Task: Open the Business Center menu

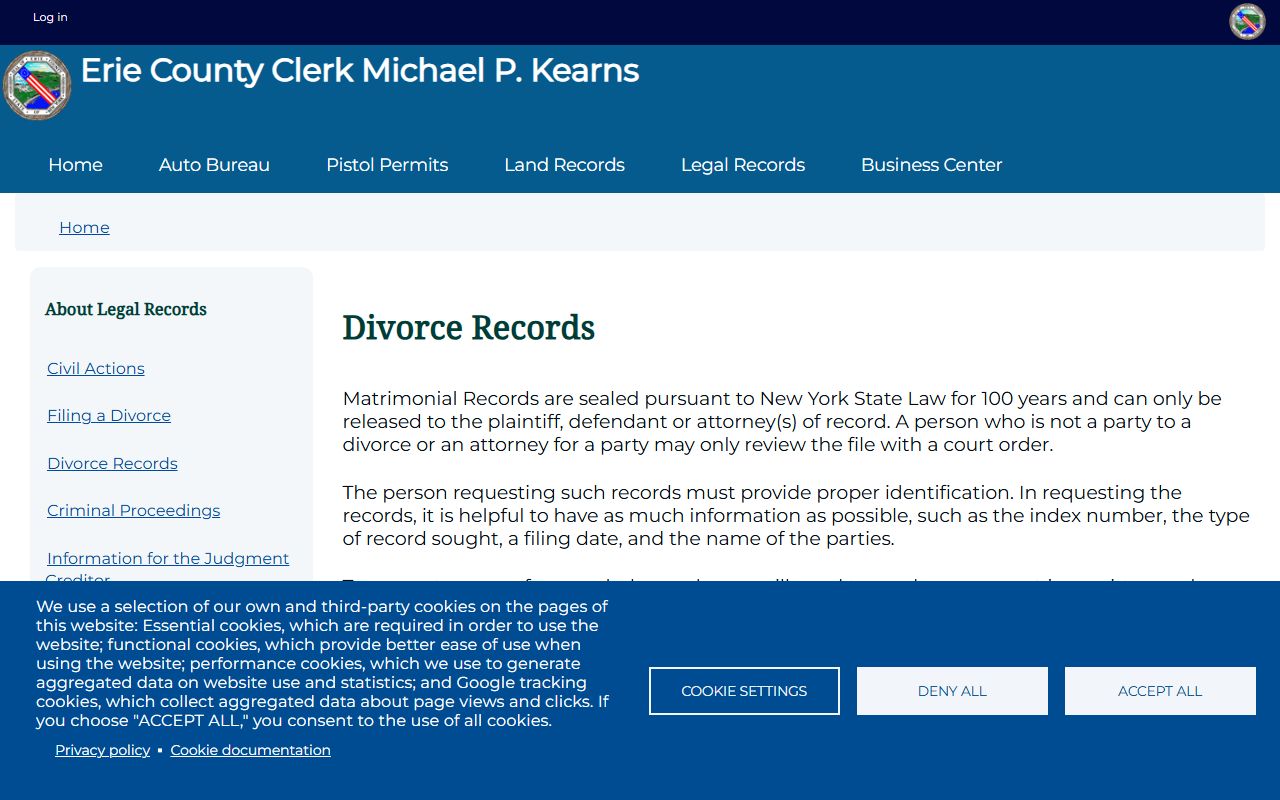Action: tap(931, 165)
